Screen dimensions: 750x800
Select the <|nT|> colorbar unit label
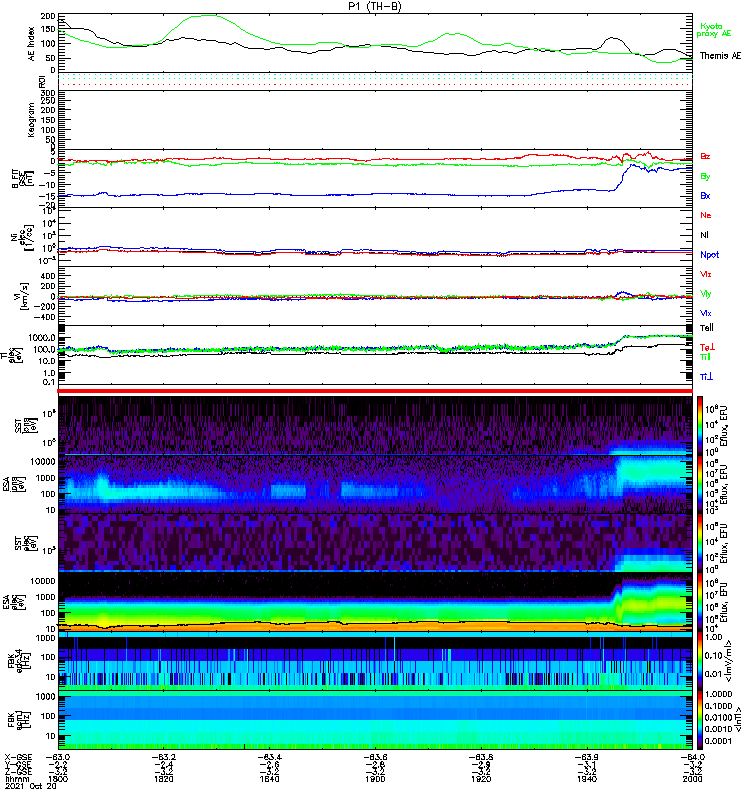pos(738,720)
